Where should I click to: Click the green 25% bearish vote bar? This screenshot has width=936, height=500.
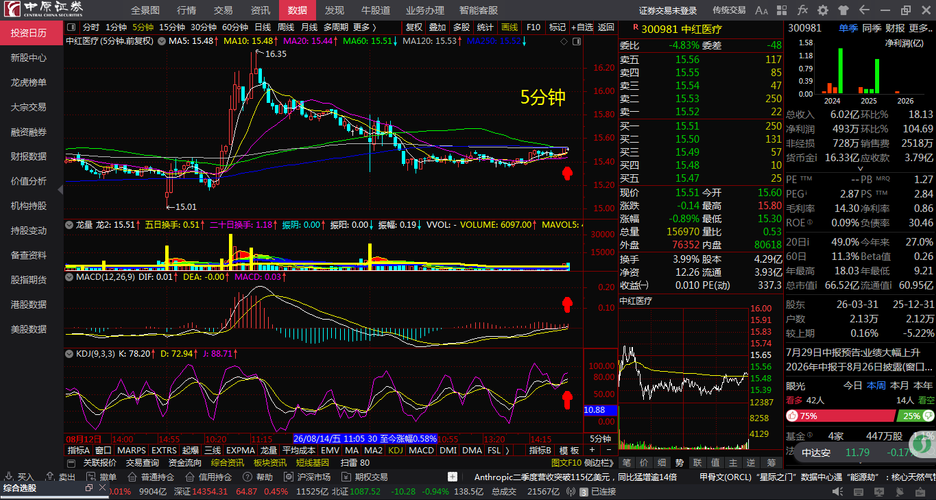pyautogui.click(x=916, y=416)
